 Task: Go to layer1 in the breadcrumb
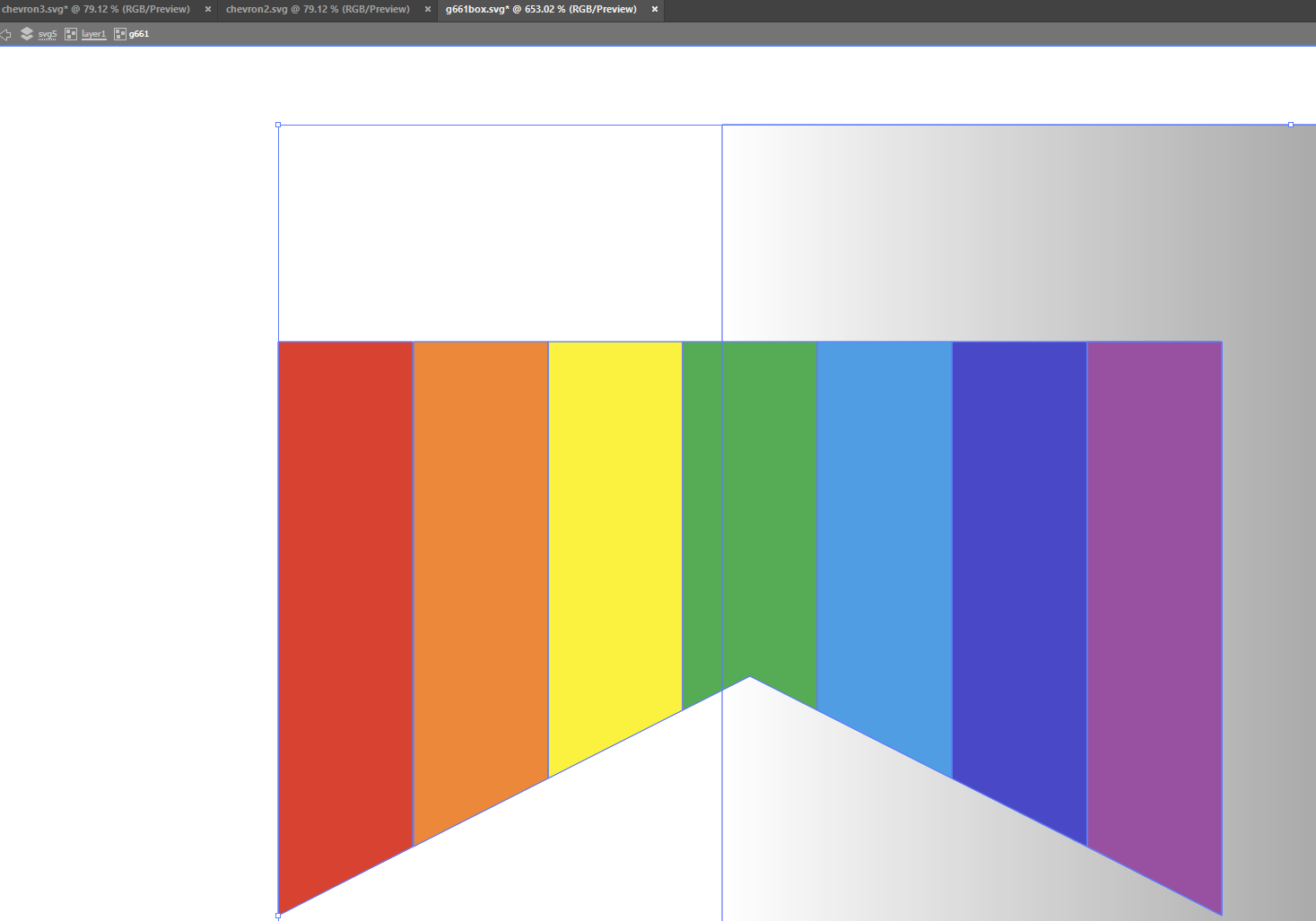tap(93, 34)
